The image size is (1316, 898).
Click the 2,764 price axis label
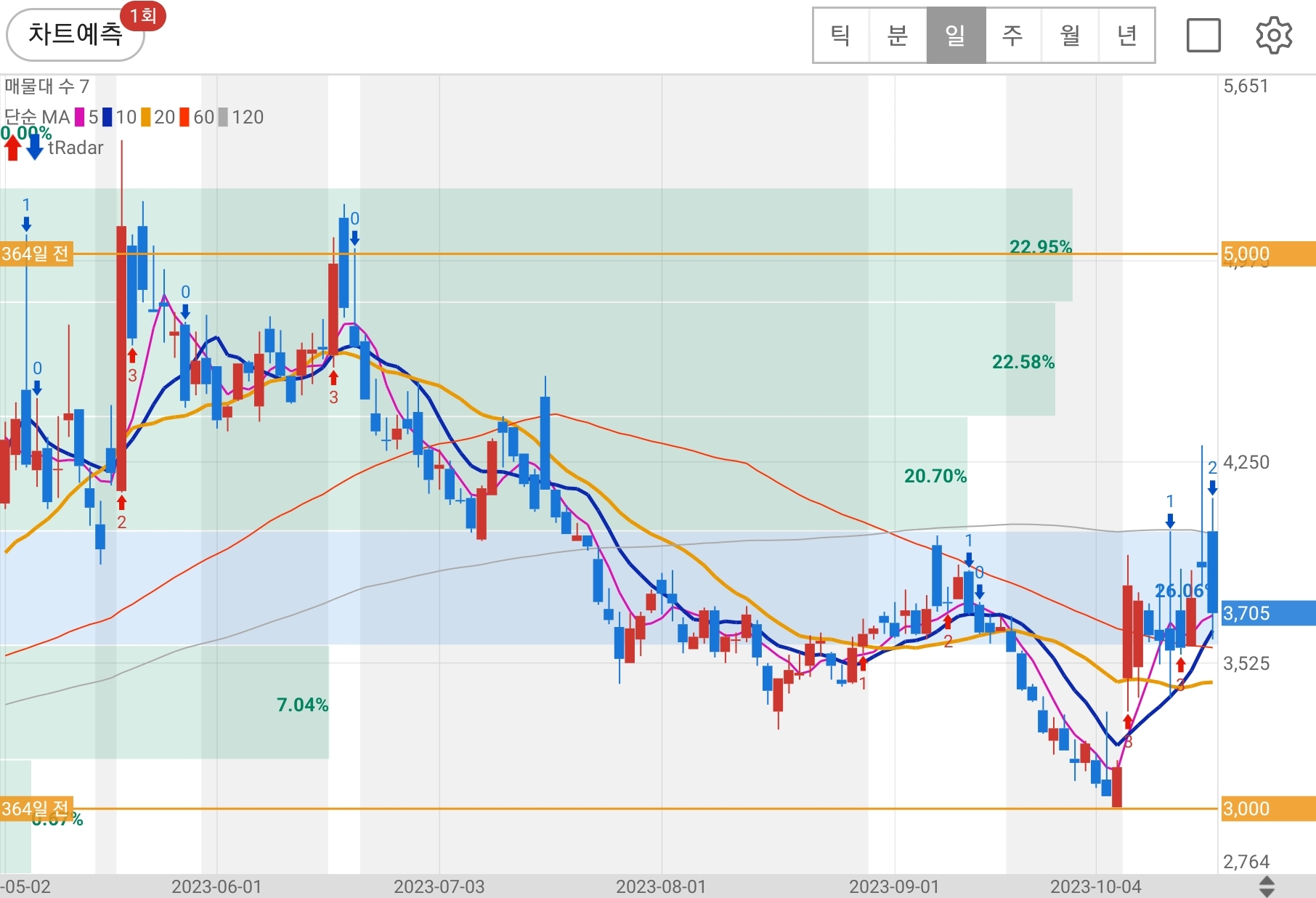coord(1246,862)
